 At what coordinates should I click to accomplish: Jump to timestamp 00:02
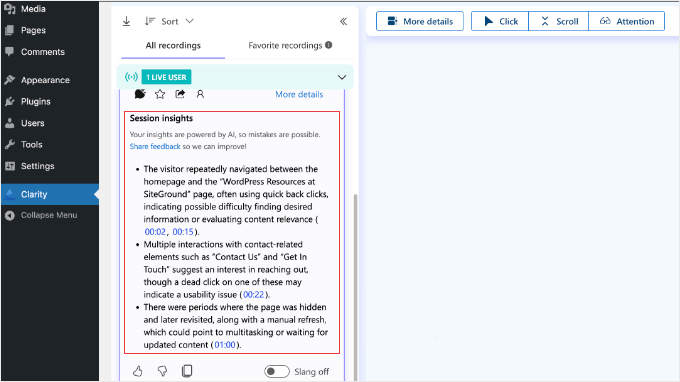(x=155, y=232)
